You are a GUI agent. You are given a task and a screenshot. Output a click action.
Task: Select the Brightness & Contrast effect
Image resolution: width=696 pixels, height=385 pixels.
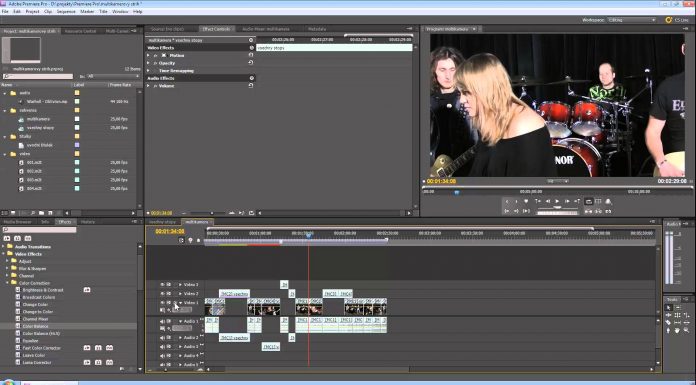coord(43,290)
